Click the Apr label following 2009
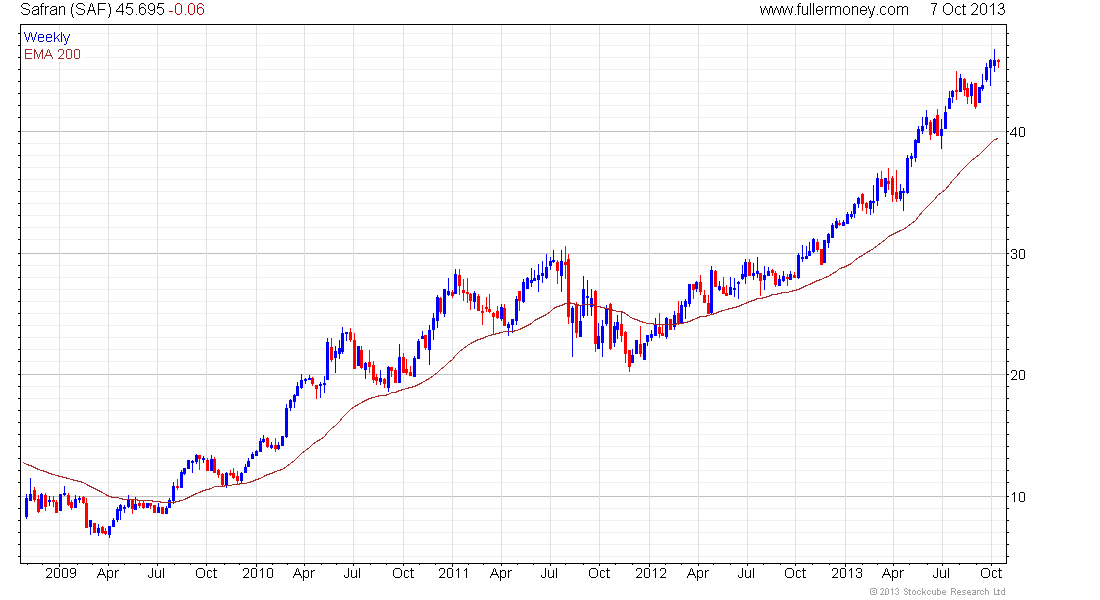The image size is (1100, 600). [x=108, y=573]
